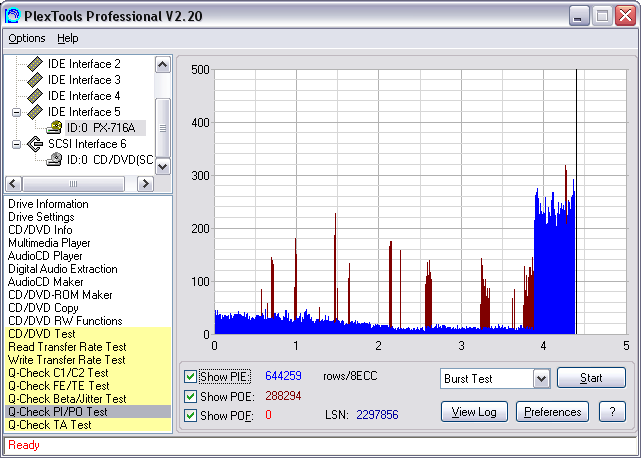Viewport: 641px width, 458px height.
Task: Collapse the IDE Interface 5 node
Action: 16,112
